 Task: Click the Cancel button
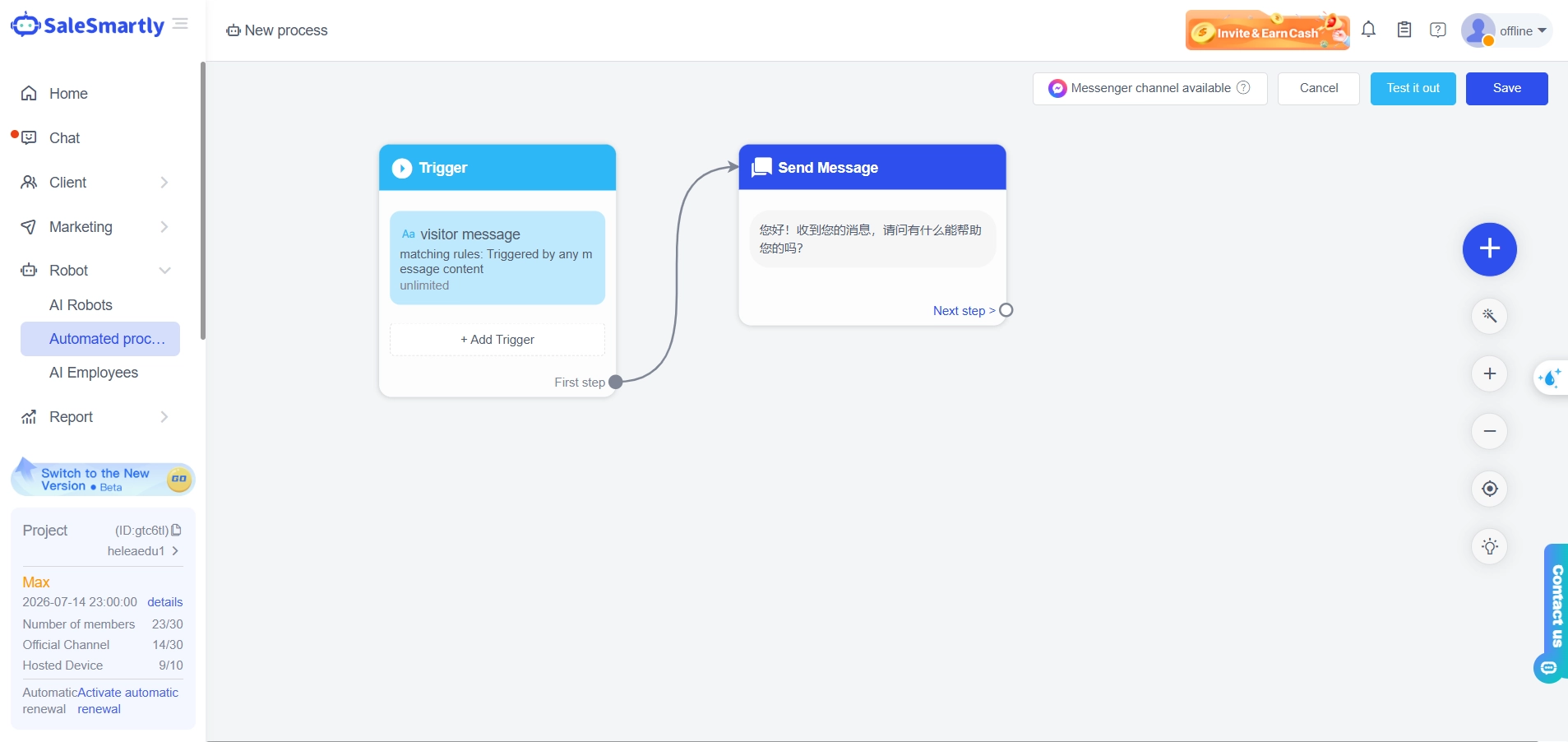click(x=1319, y=88)
